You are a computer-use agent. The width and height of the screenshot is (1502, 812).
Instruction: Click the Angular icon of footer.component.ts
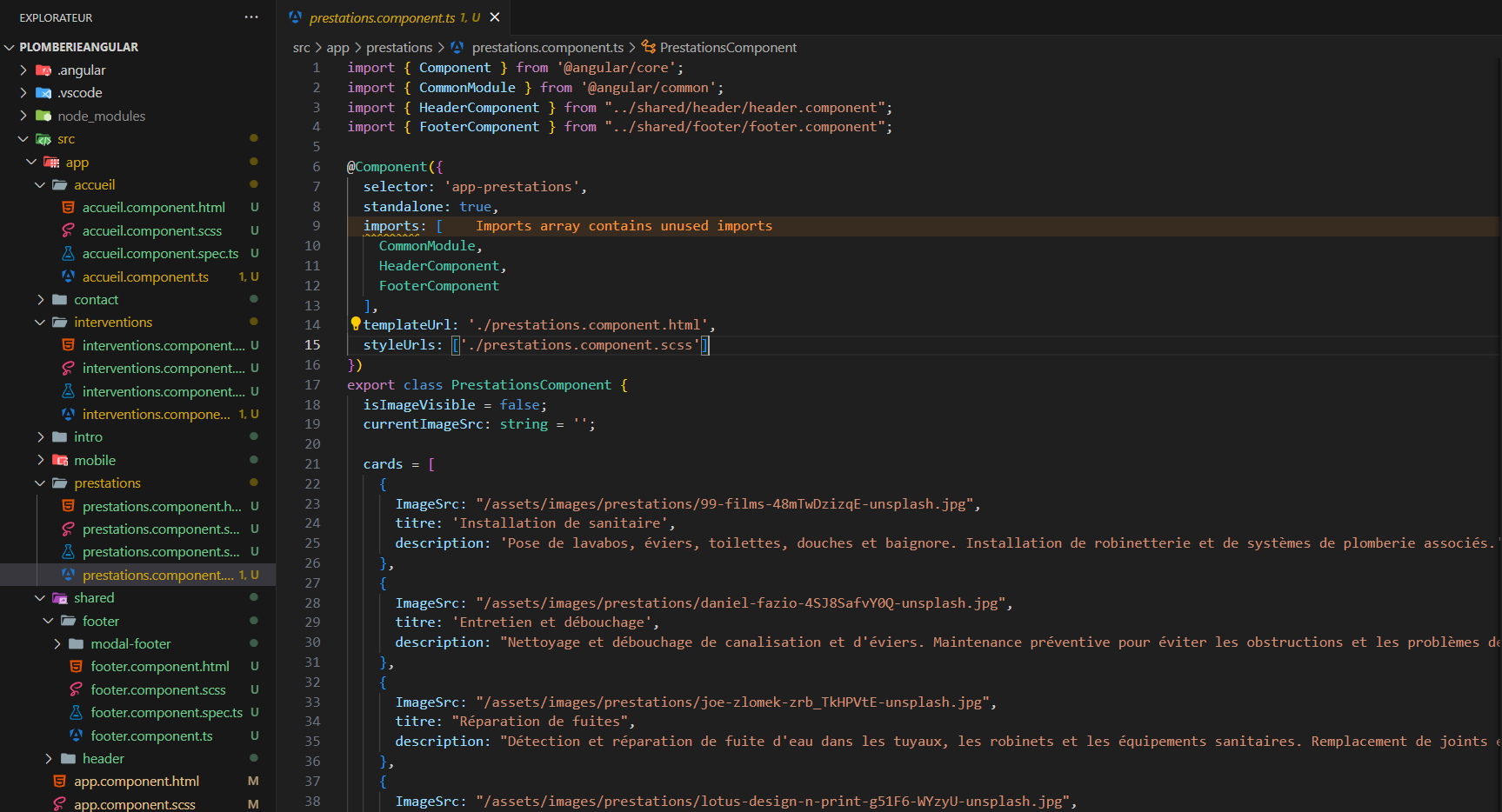77,735
